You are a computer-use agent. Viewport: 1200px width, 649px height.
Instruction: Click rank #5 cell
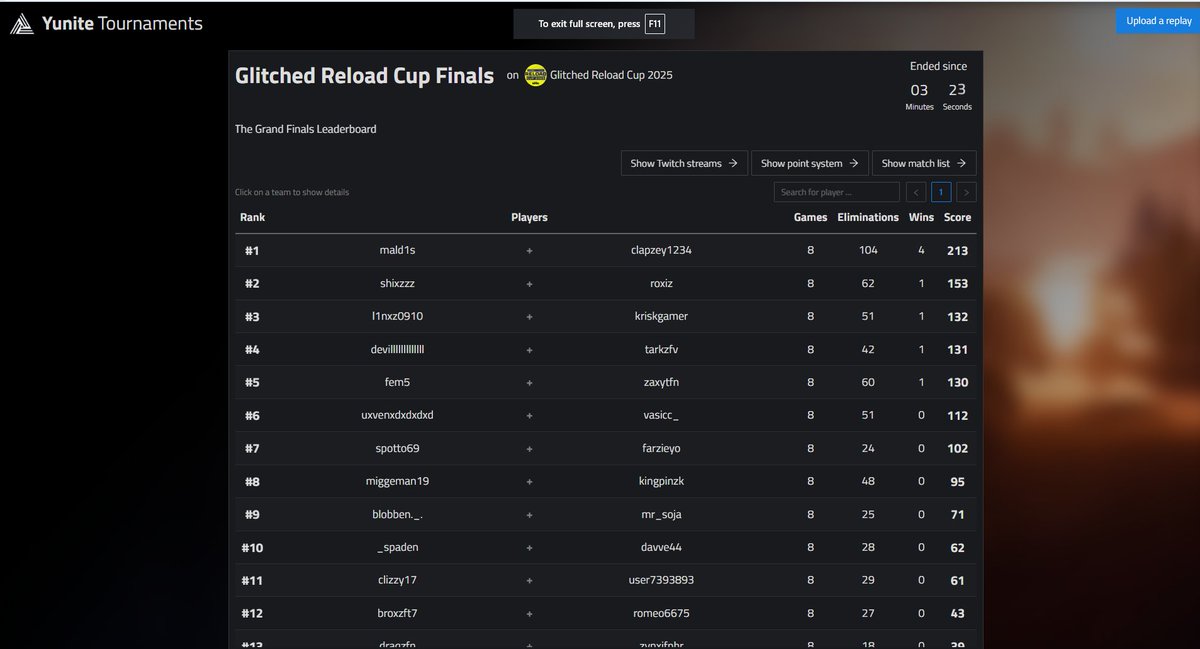252,382
